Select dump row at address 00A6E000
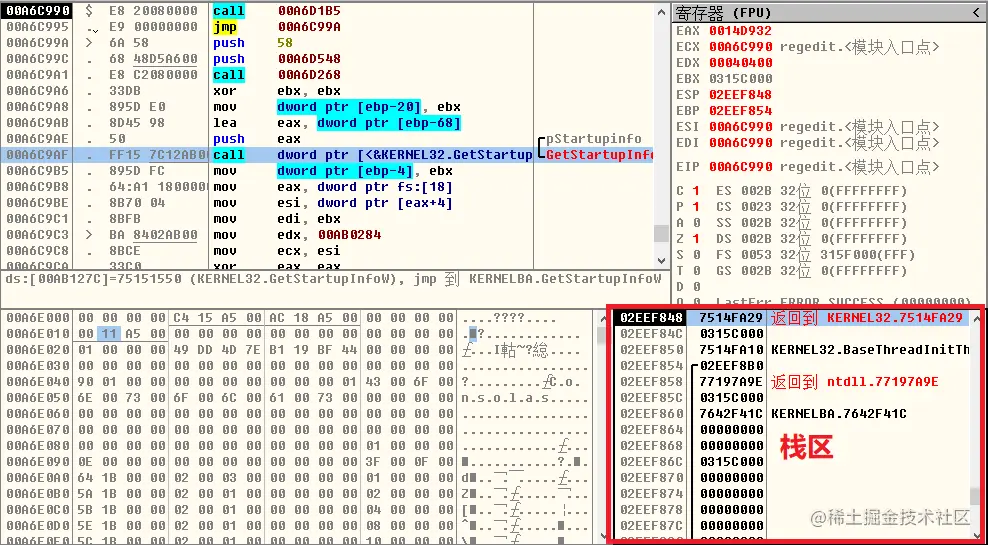 point(296,318)
